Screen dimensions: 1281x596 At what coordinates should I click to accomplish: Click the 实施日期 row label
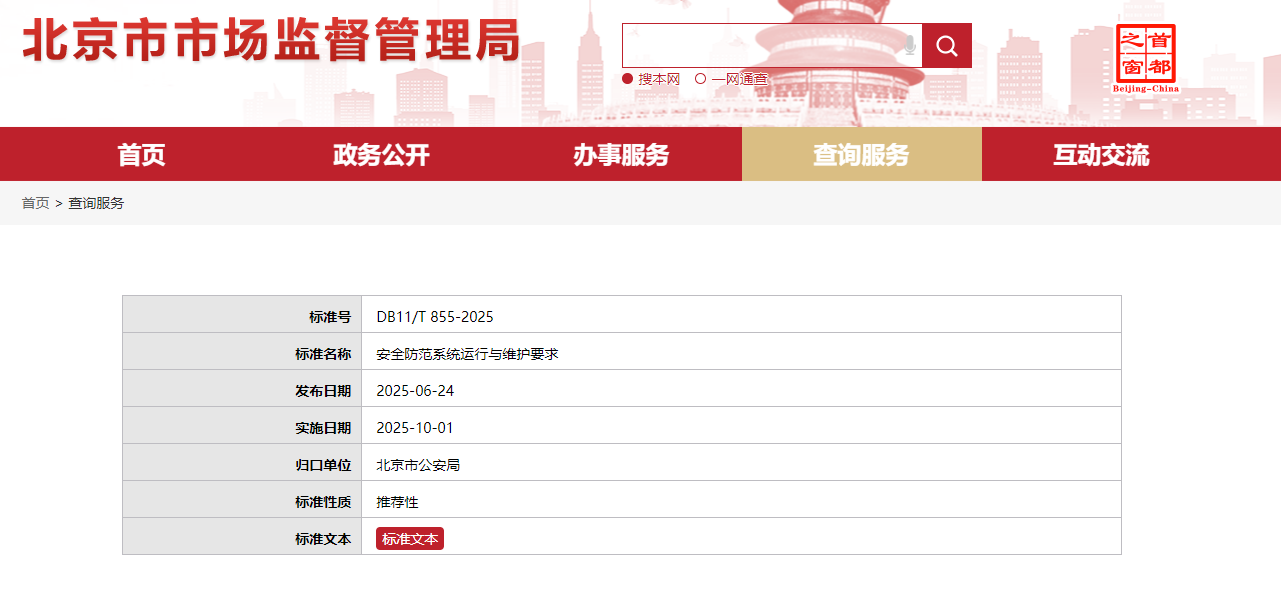(x=323, y=428)
